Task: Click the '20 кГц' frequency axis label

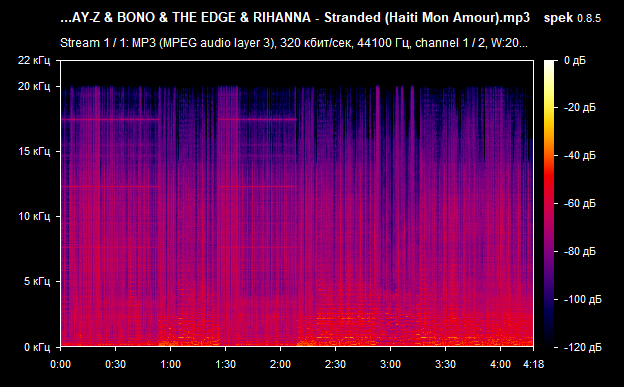Action: tap(34, 86)
